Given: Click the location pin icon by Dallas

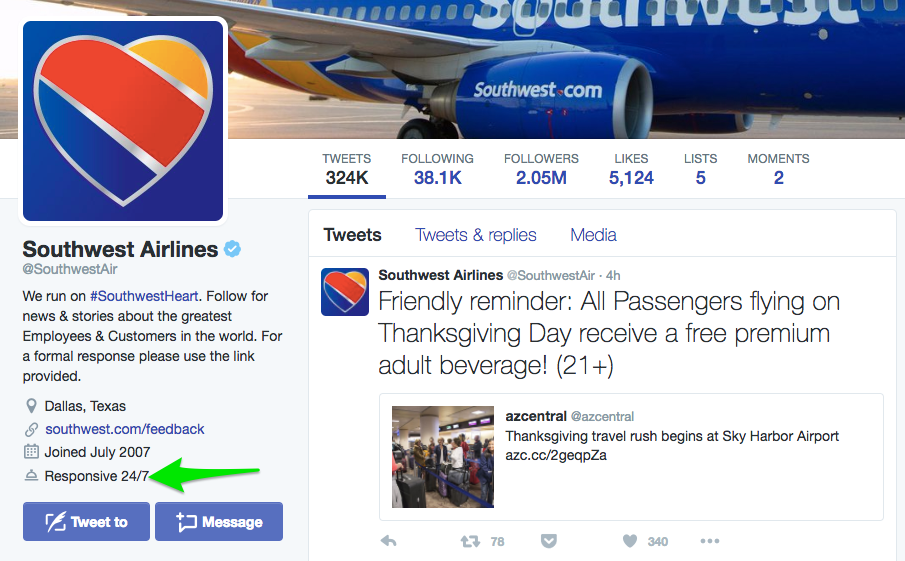Looking at the screenshot, I should coord(31,406).
